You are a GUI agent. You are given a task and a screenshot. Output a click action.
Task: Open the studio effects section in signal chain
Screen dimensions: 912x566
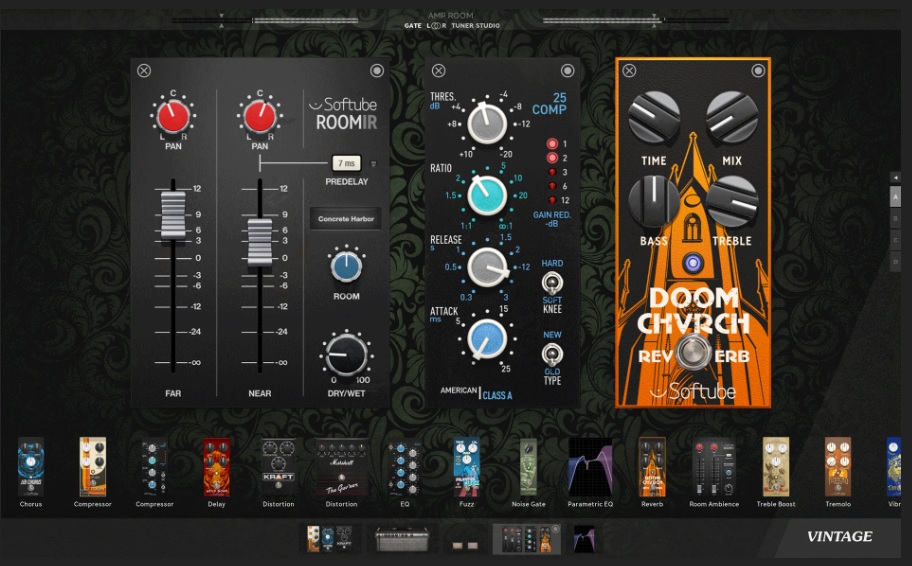point(526,538)
